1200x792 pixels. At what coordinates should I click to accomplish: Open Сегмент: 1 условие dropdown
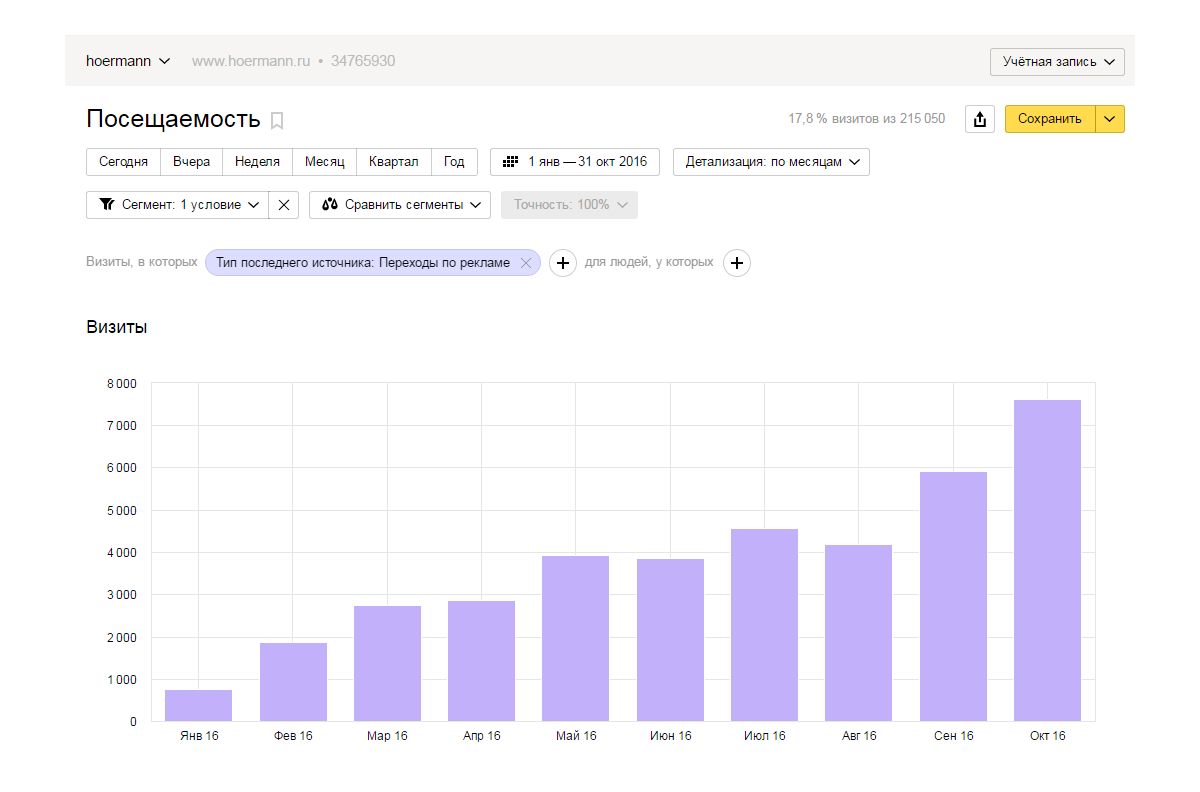click(x=178, y=205)
